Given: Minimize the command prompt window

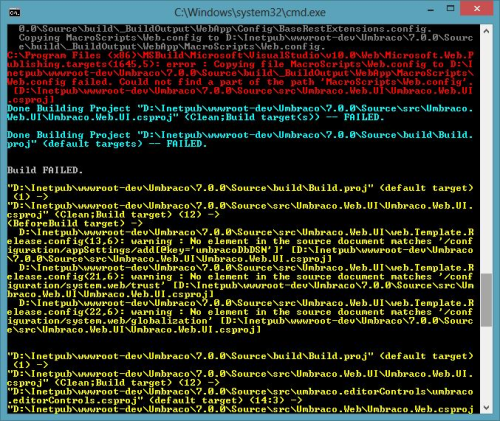Looking at the screenshot, I should click(x=431, y=10).
